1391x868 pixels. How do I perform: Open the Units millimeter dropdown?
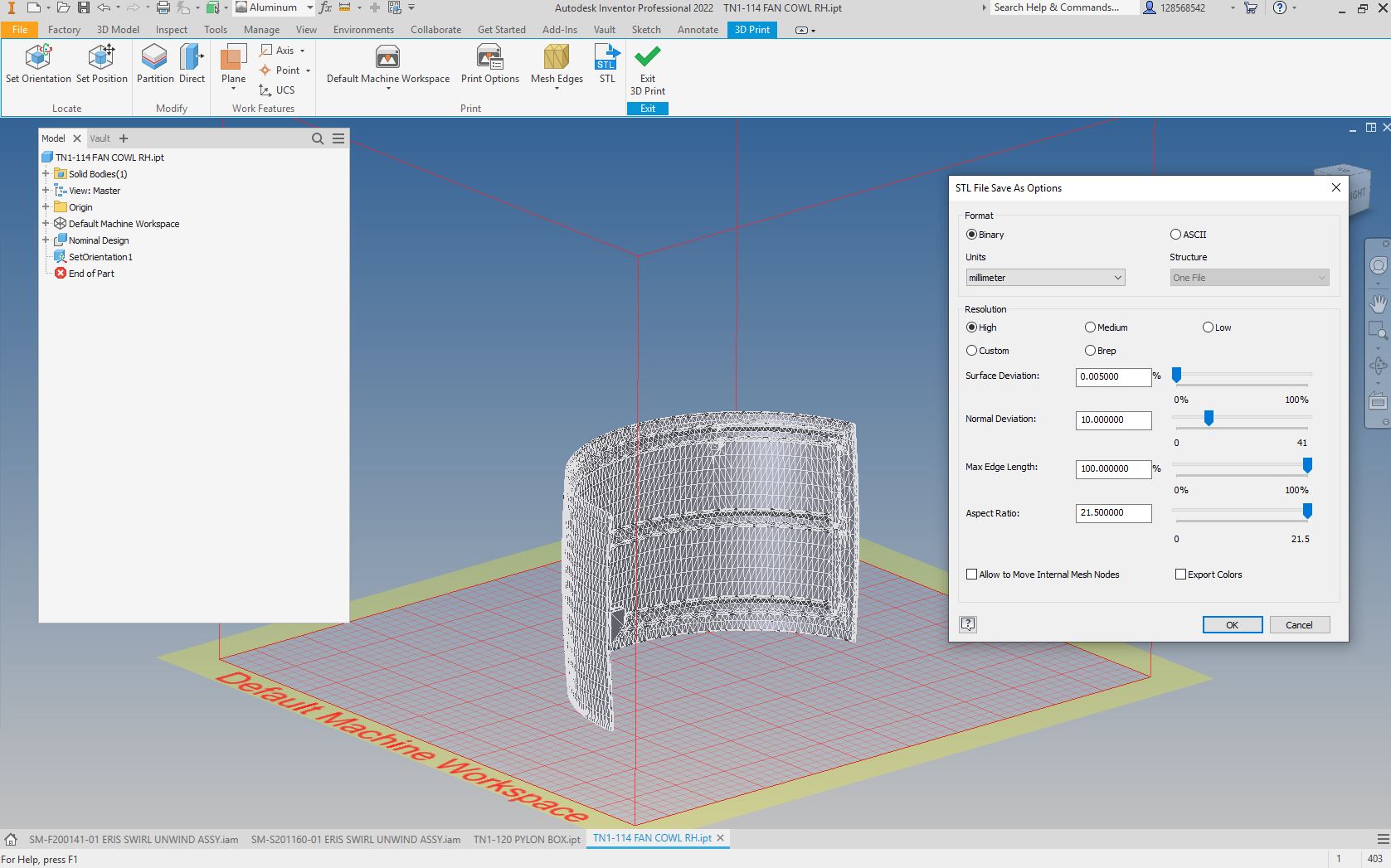pyautogui.click(x=1045, y=278)
